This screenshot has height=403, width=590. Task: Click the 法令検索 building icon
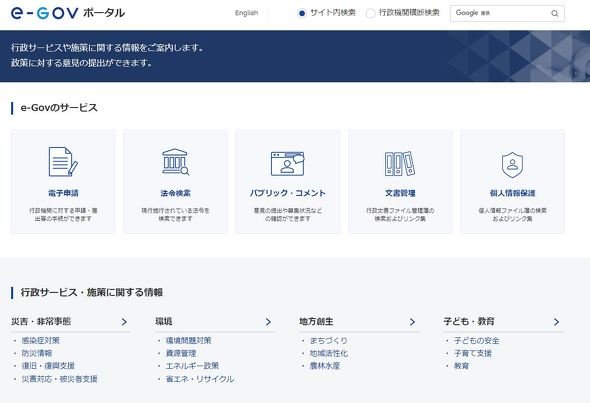click(175, 162)
